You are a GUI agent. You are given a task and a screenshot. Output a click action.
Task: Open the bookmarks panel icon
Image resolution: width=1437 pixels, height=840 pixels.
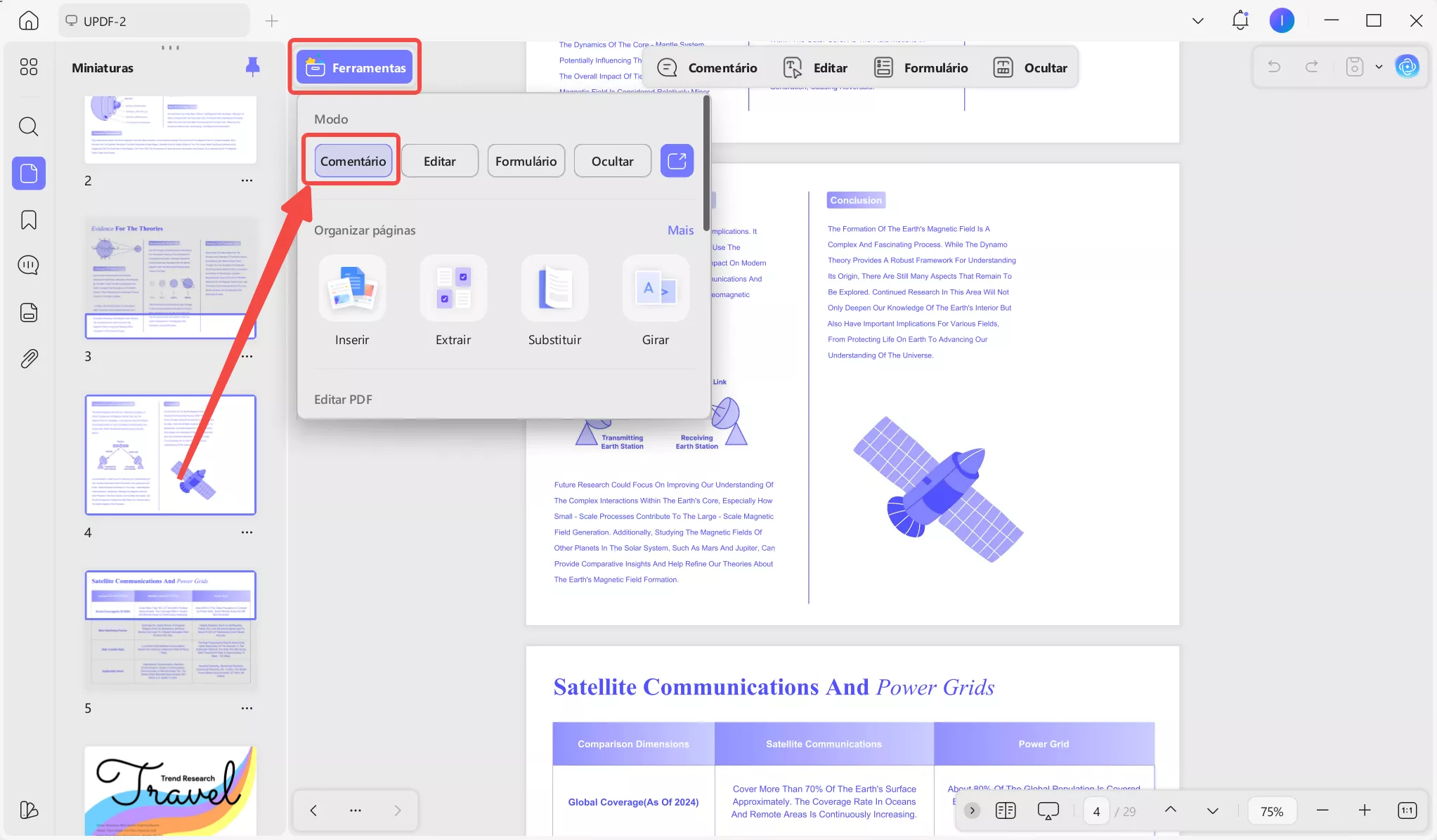point(28,220)
